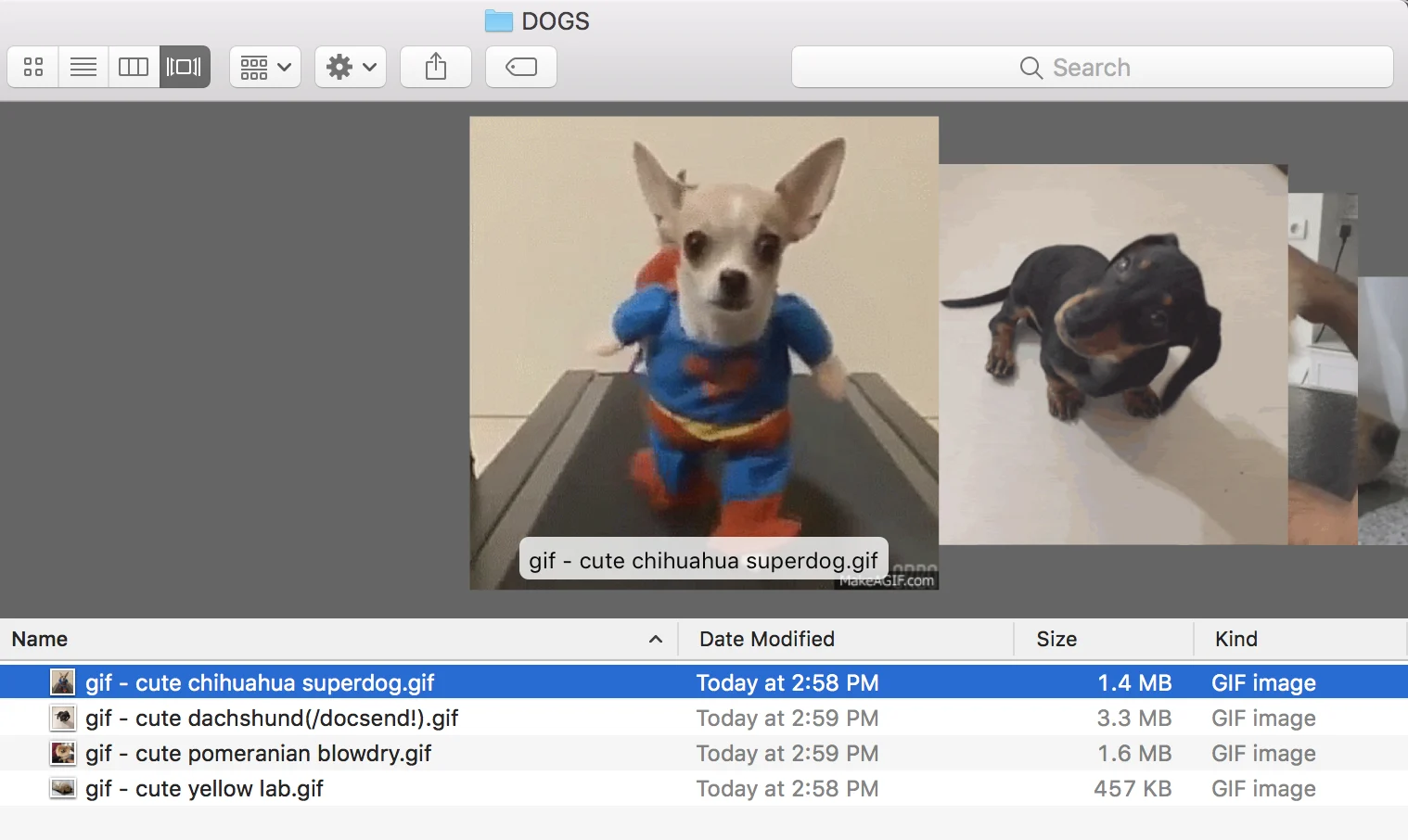
Task: Click the dachshund file icon
Action: 62,718
